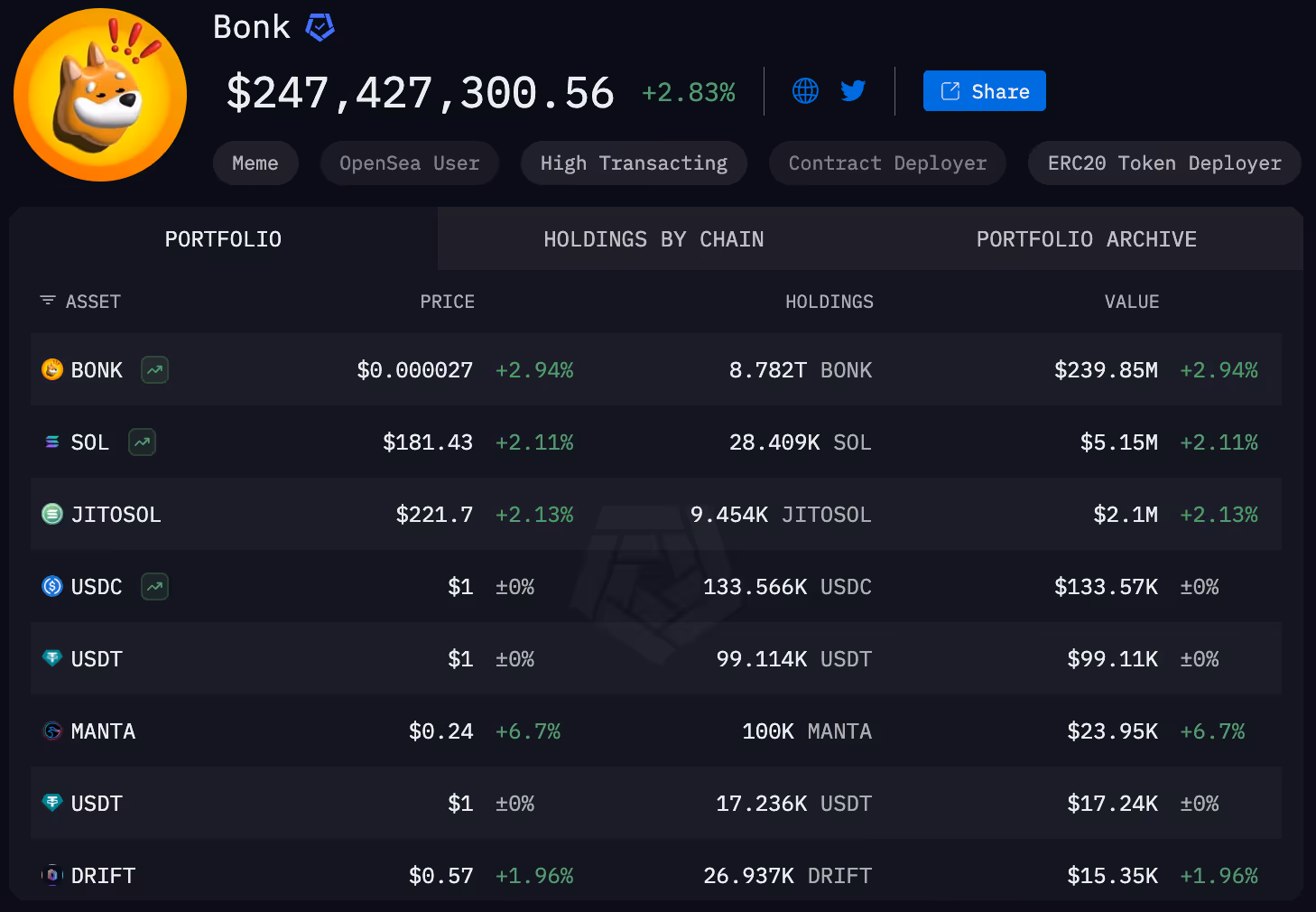Open the MANTA asset name

[103, 731]
